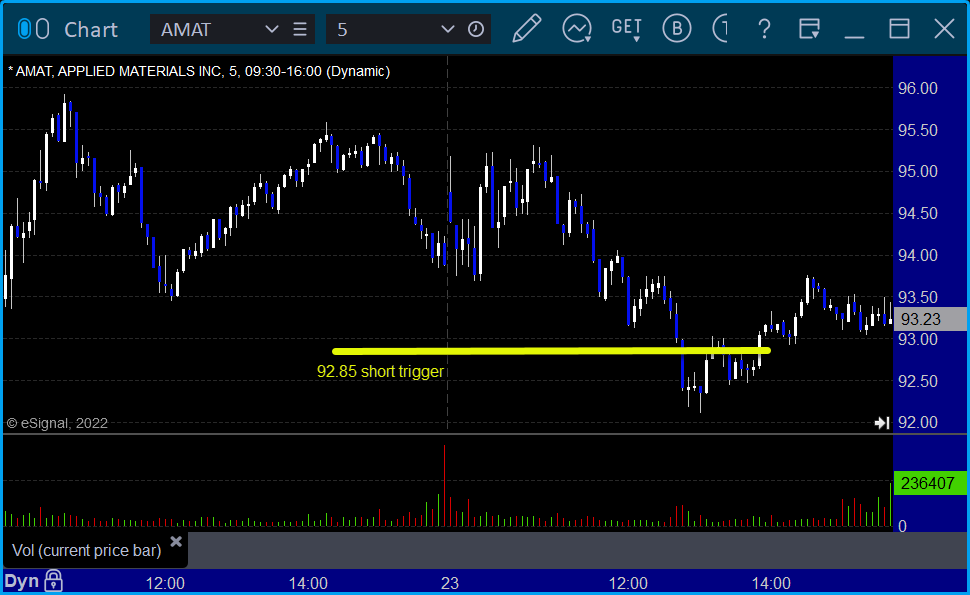Viewport: 970px width, 595px height.
Task: Click the time template clock icon
Action: pyautogui.click(x=476, y=29)
